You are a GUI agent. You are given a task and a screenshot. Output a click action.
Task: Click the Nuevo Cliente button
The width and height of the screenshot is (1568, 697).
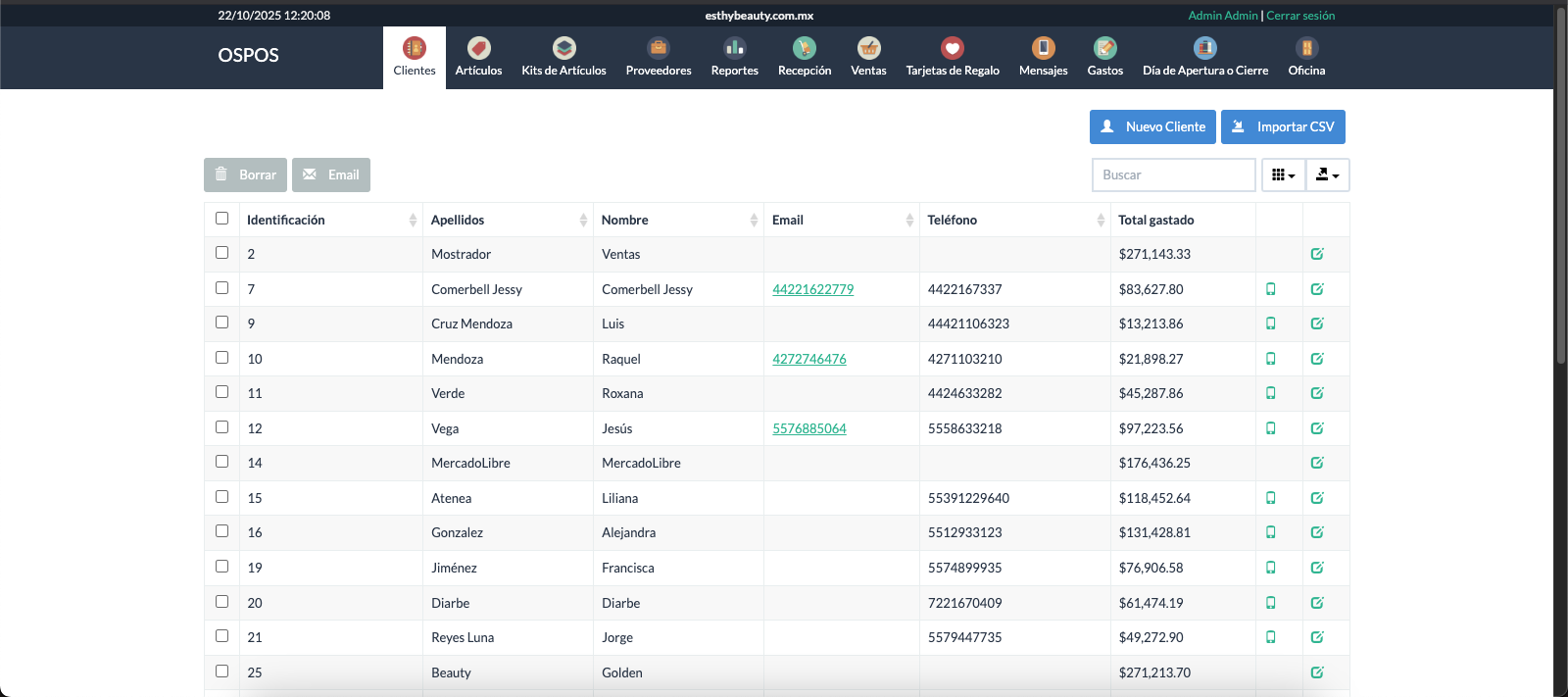1152,126
